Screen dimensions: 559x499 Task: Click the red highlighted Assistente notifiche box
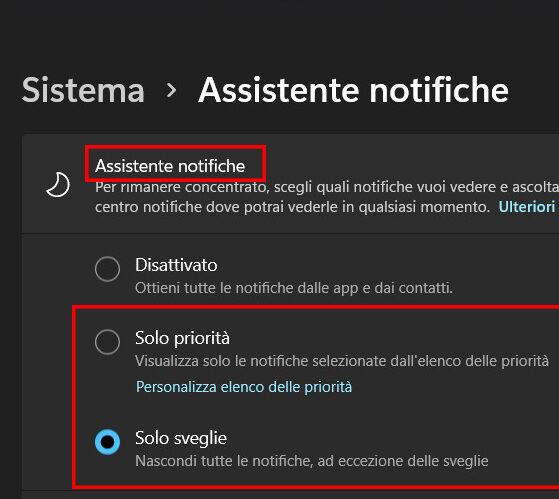175,163
